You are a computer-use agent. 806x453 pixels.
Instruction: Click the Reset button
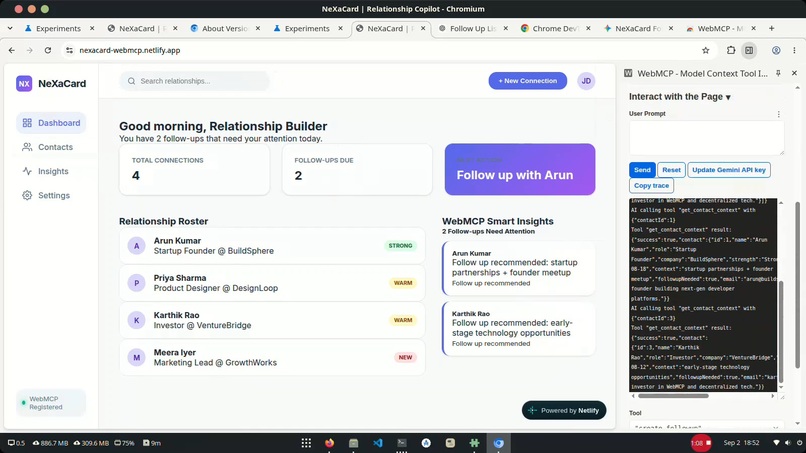point(671,170)
